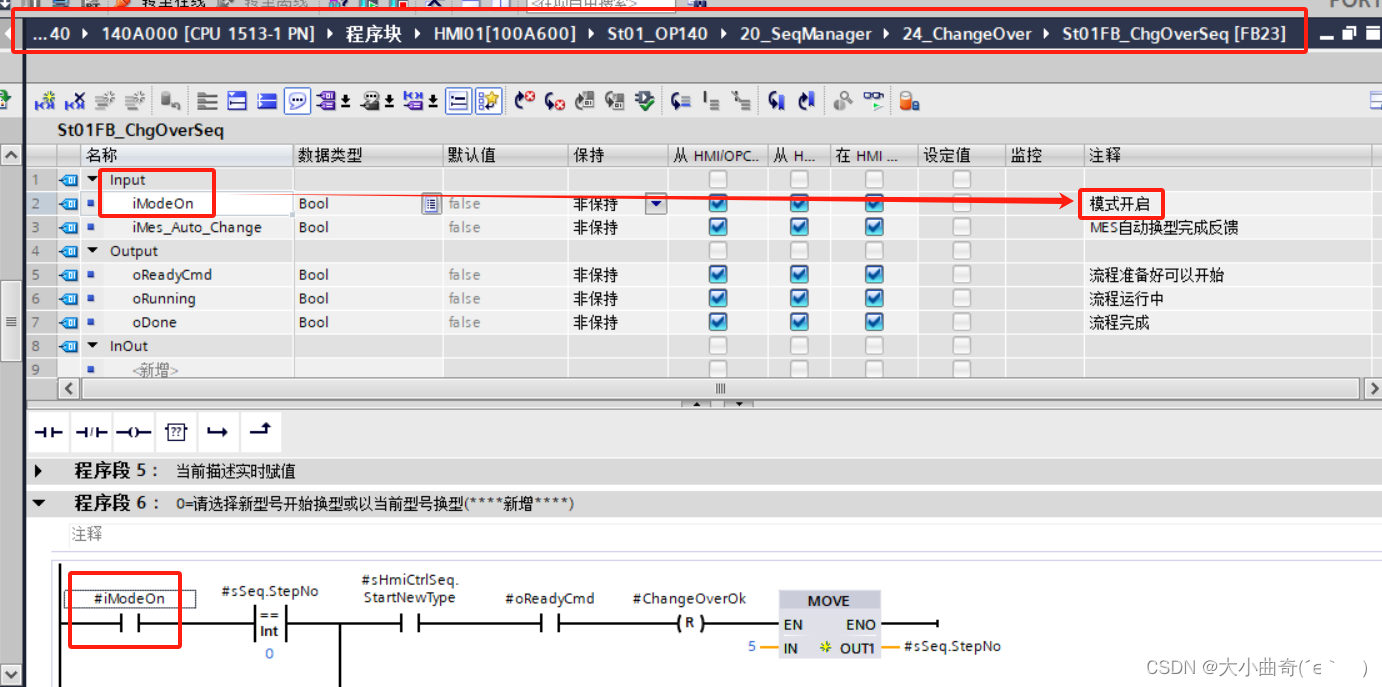Enable the iModeOn setpoint (设定值) checkbox

tap(961, 203)
